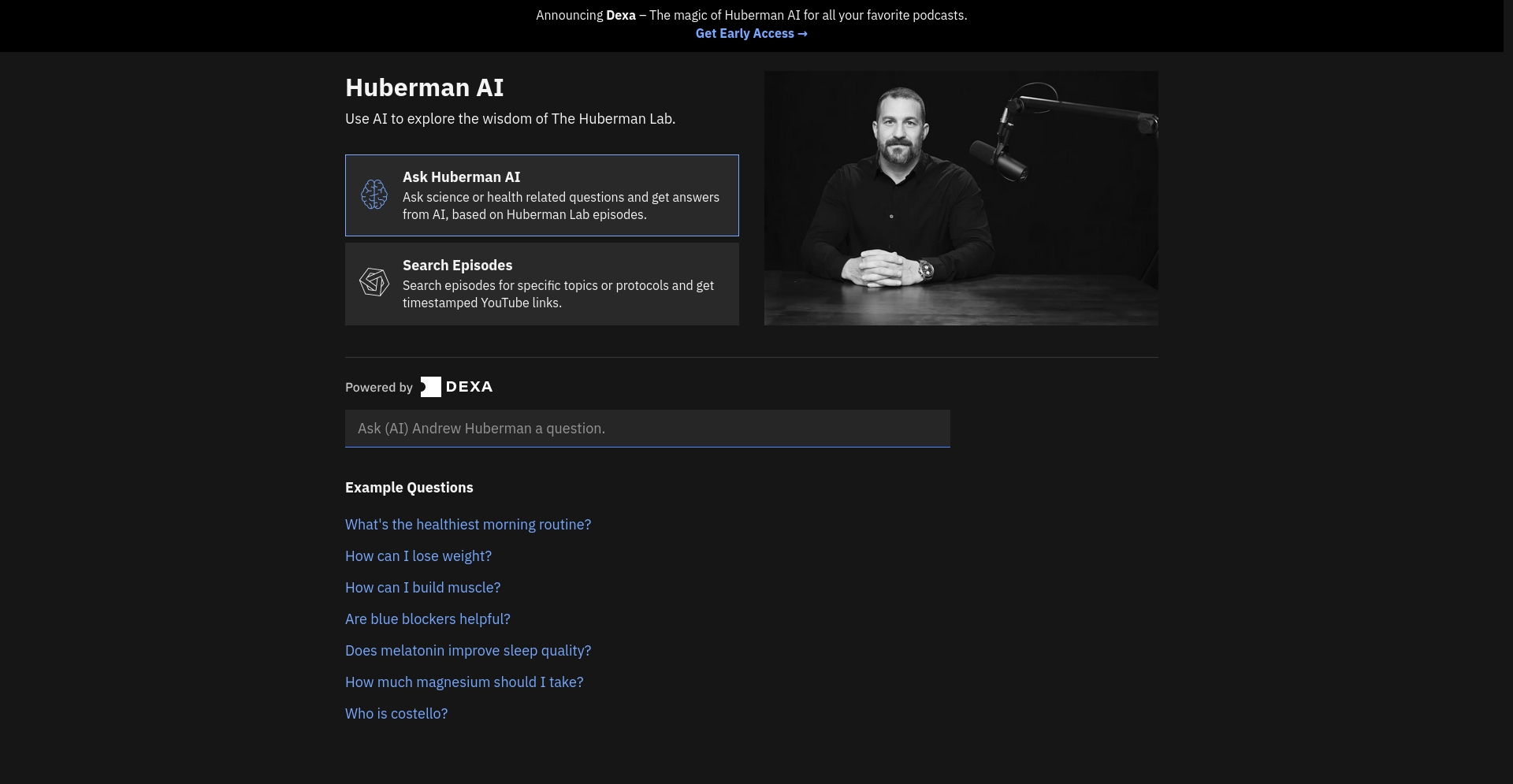
Task: Focus the Ask (AI) Andrew Huberman question field
Action: click(648, 429)
